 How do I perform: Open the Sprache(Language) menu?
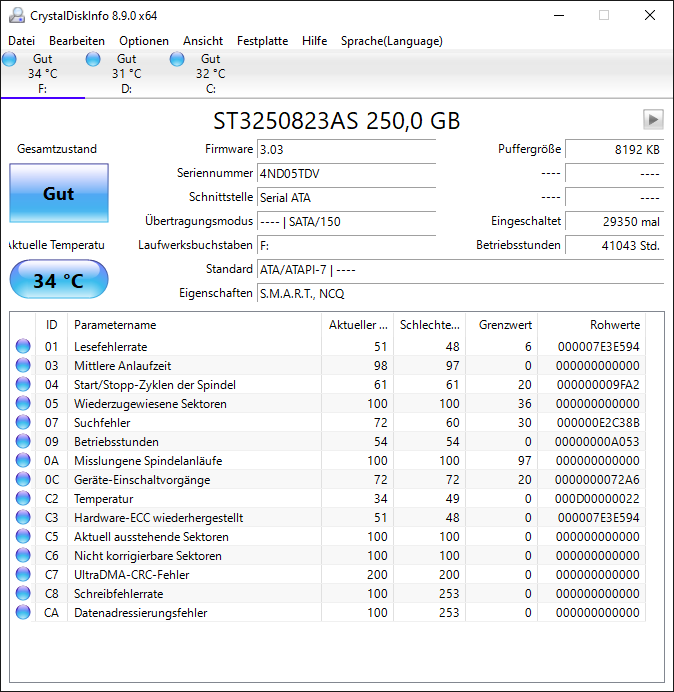tap(392, 41)
